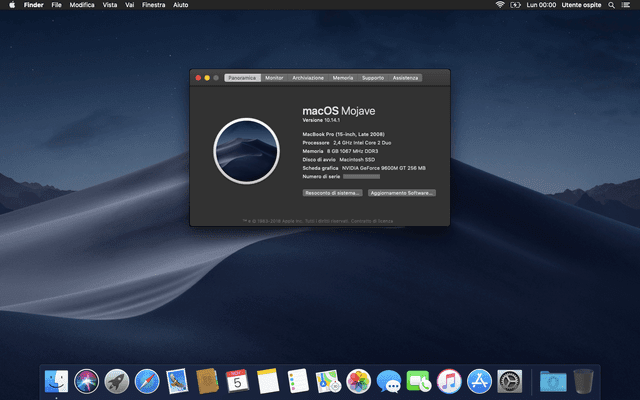Click Resoconto di sistema button

(333, 193)
